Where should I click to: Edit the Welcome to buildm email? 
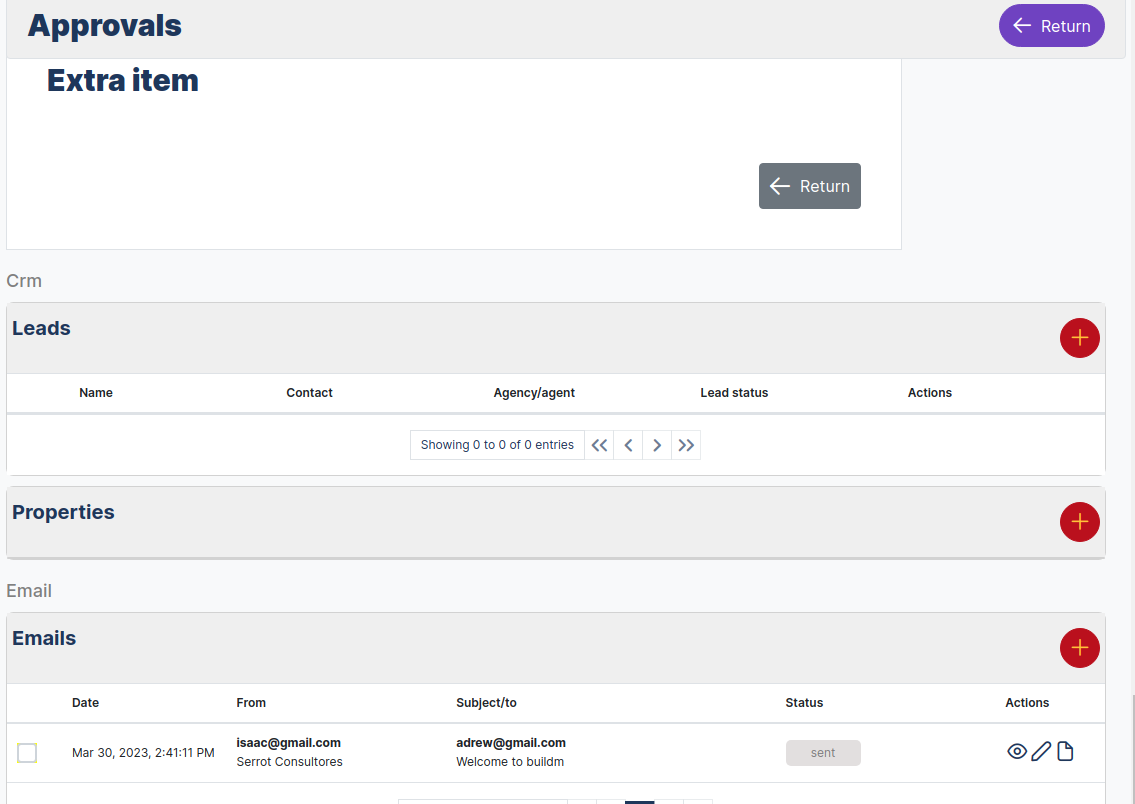coord(1040,751)
